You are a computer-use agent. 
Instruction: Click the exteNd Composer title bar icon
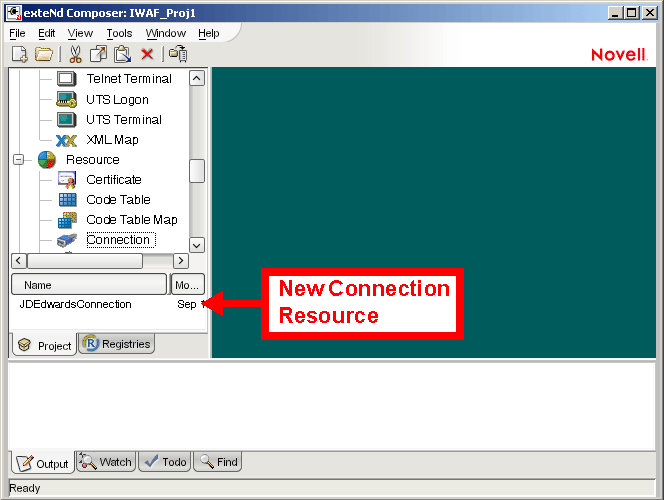[x=14, y=13]
